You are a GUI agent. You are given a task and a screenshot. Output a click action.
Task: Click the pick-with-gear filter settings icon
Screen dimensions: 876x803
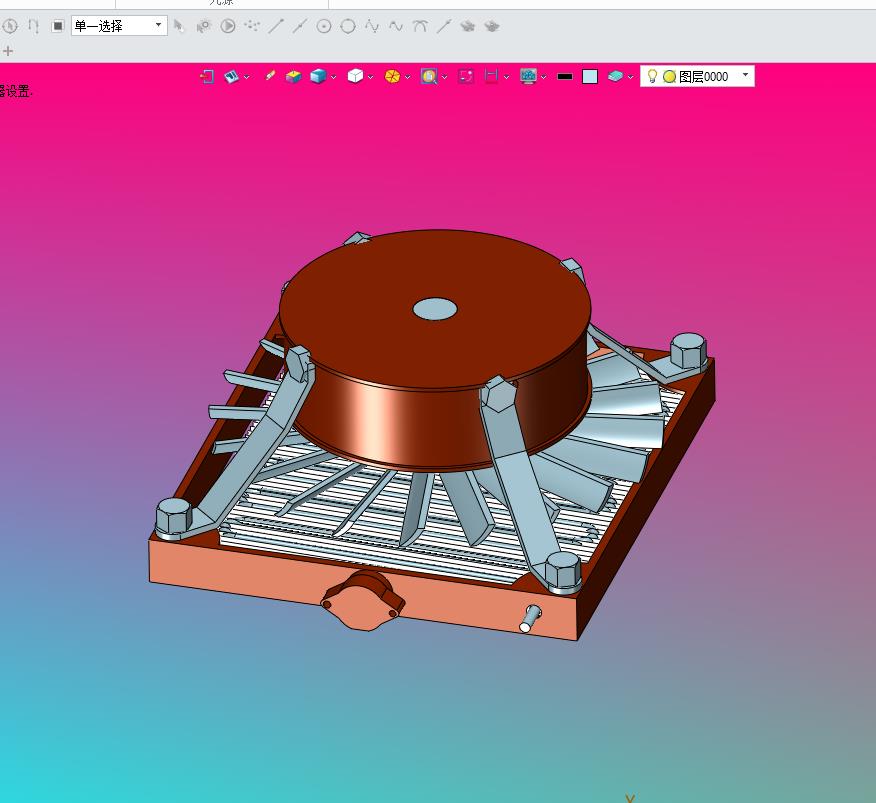click(x=203, y=26)
